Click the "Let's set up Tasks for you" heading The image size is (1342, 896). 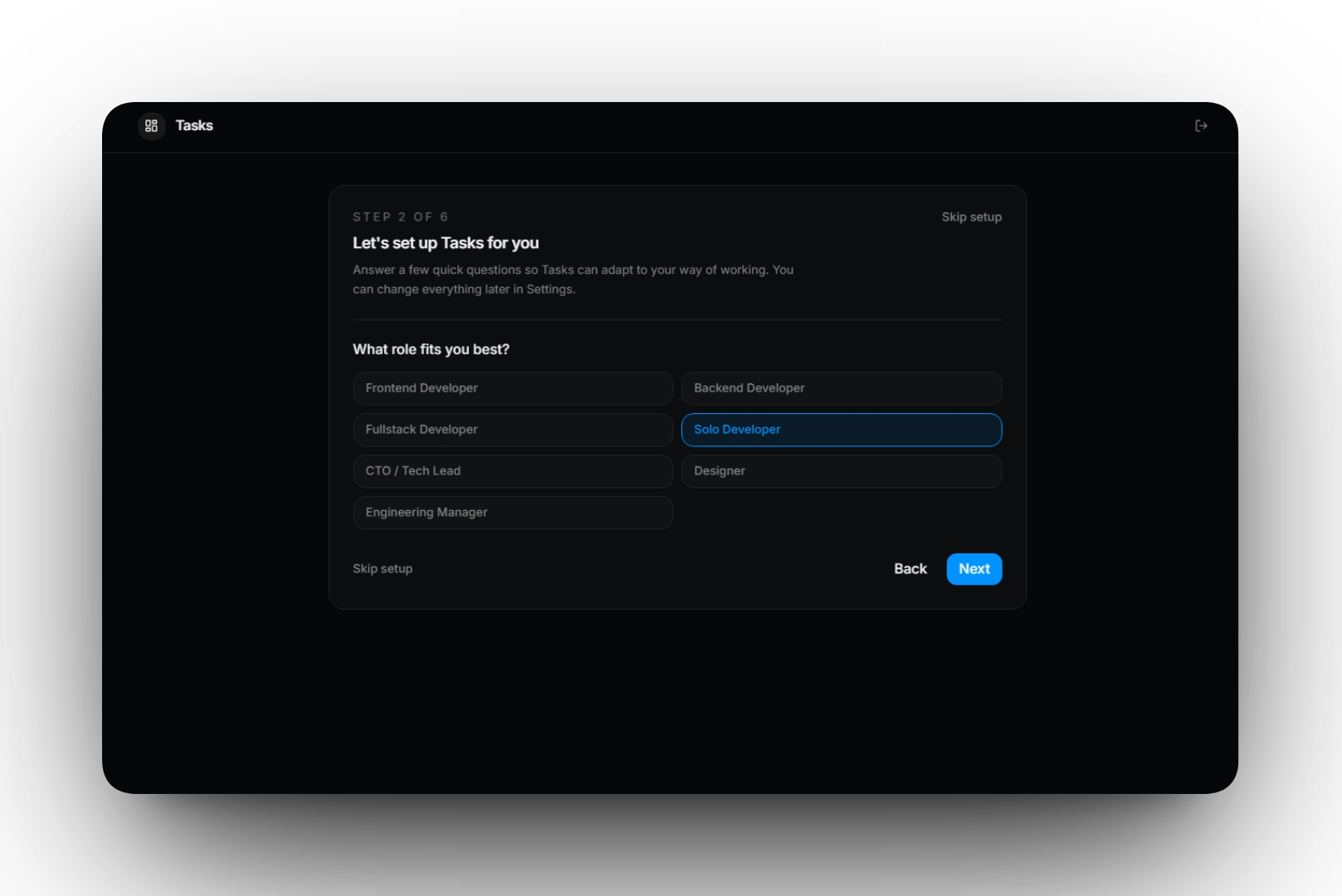tap(446, 243)
